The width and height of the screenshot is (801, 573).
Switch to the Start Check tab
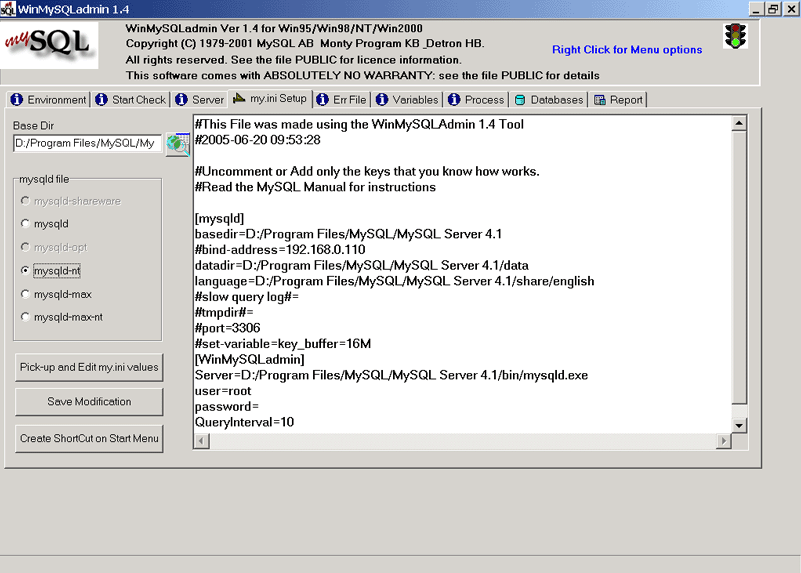coord(131,100)
